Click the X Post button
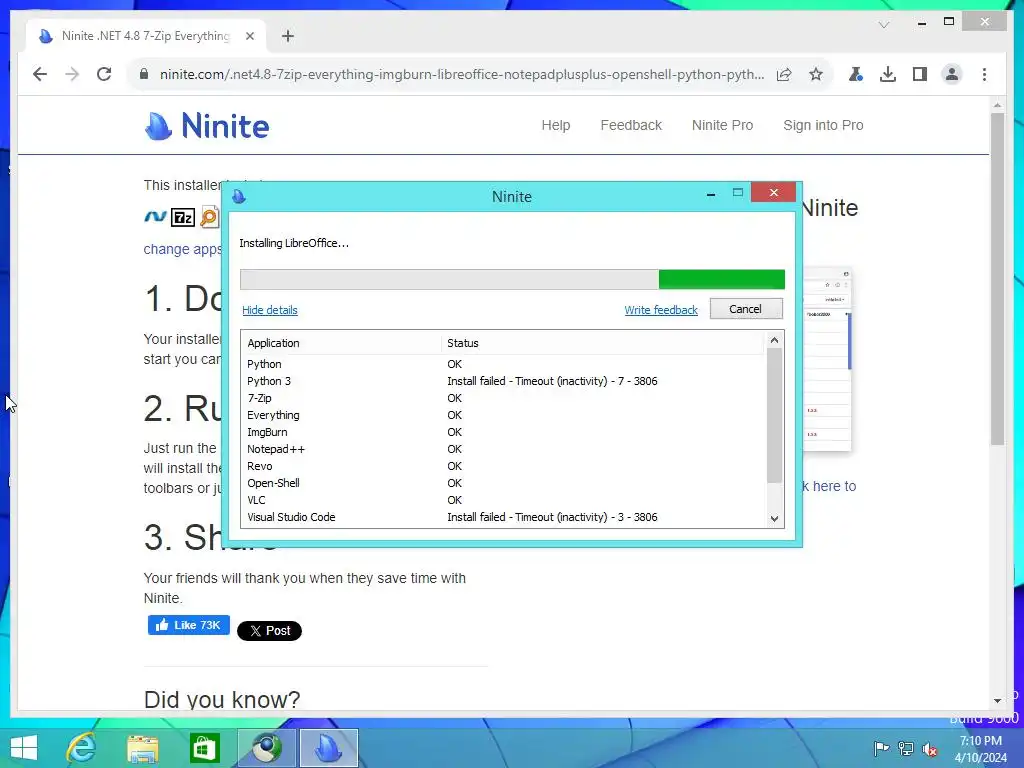 (x=269, y=631)
